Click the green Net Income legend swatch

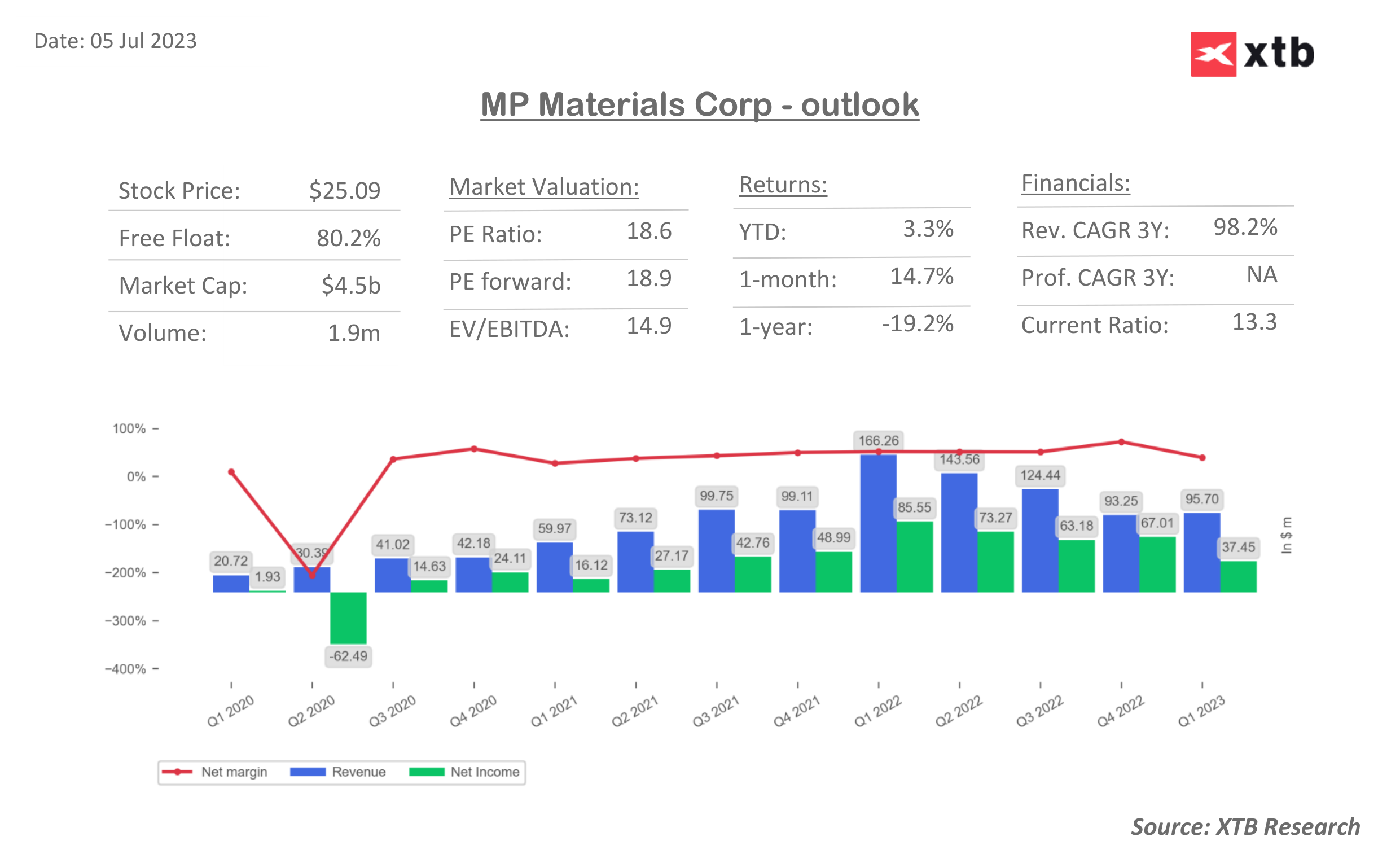click(x=427, y=772)
